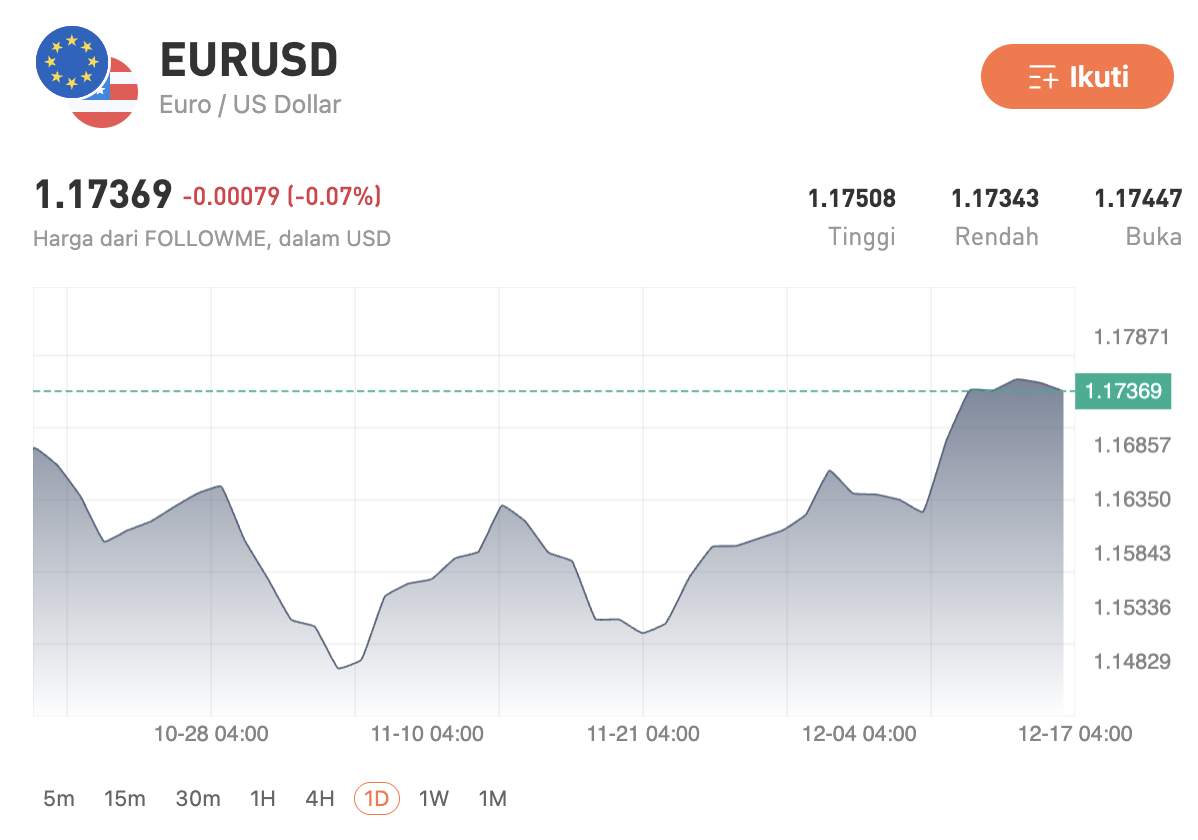Click the Rendah value 1.17343
The height and width of the screenshot is (840, 1198).
(995, 198)
